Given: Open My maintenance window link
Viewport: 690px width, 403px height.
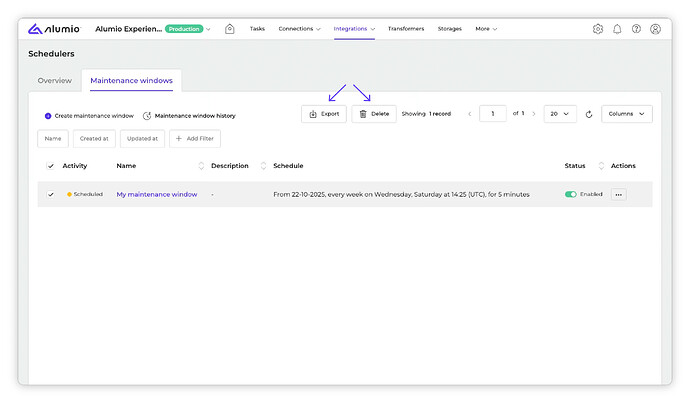Looking at the screenshot, I should tap(157, 194).
